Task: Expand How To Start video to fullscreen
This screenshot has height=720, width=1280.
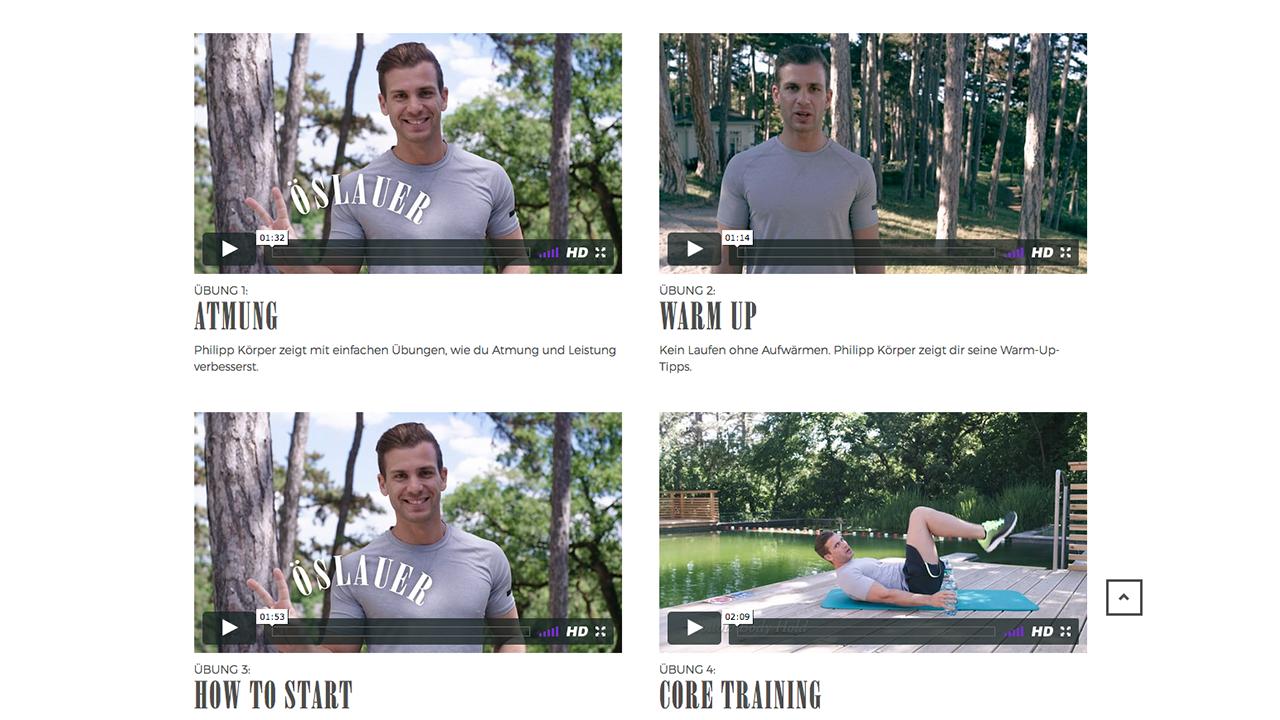Action: tap(601, 632)
